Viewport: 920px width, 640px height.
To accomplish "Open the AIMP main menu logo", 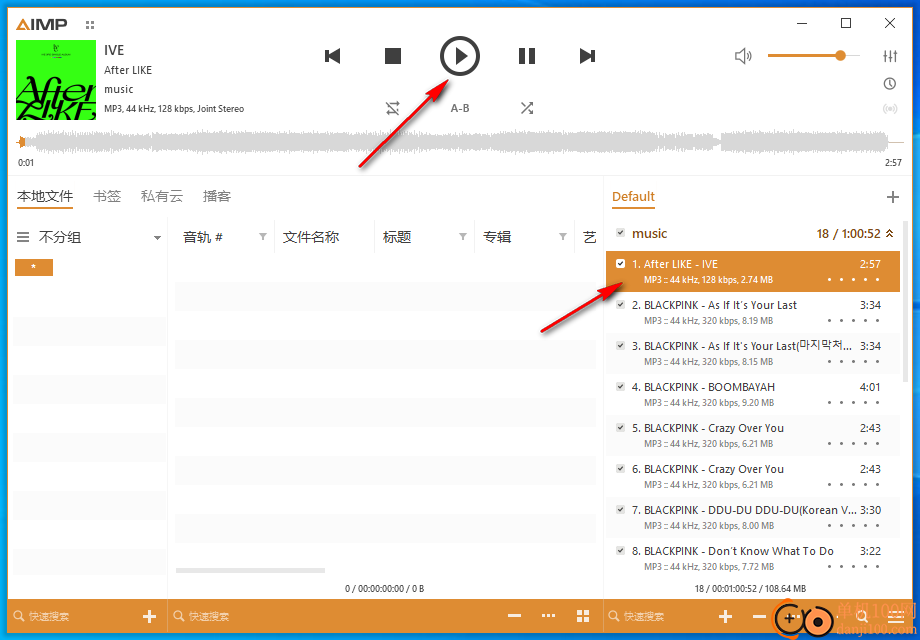I will tap(42, 24).
